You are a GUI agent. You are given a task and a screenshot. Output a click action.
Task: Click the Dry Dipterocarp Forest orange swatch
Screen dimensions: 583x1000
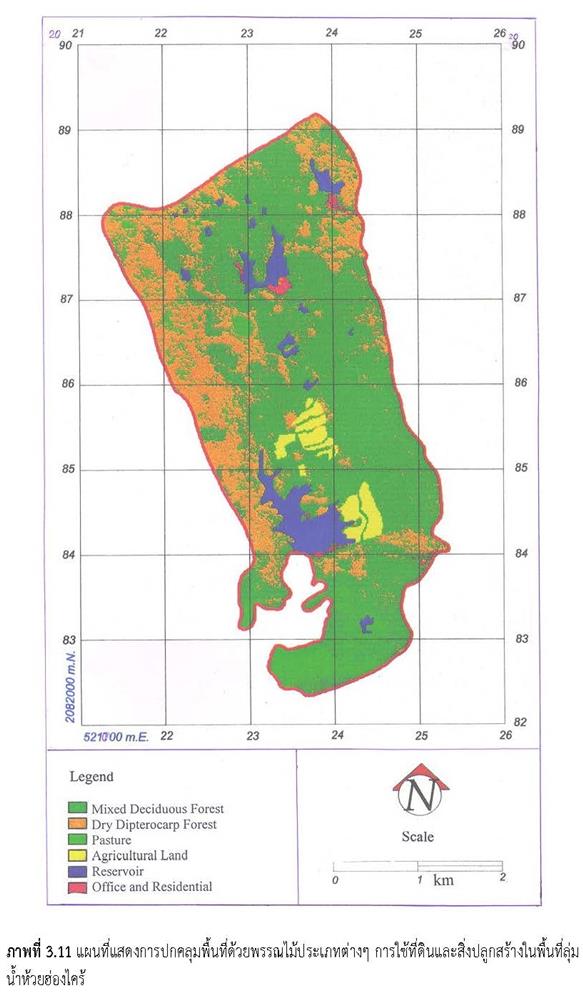pos(77,825)
